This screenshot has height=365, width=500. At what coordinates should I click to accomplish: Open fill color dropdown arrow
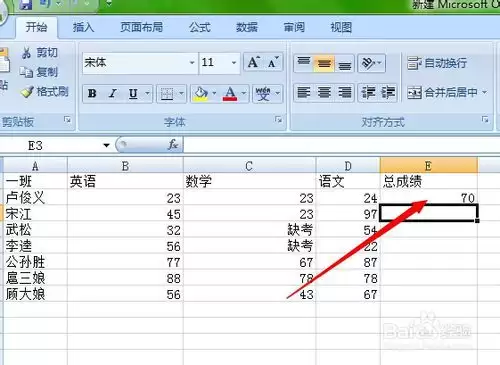(214, 94)
